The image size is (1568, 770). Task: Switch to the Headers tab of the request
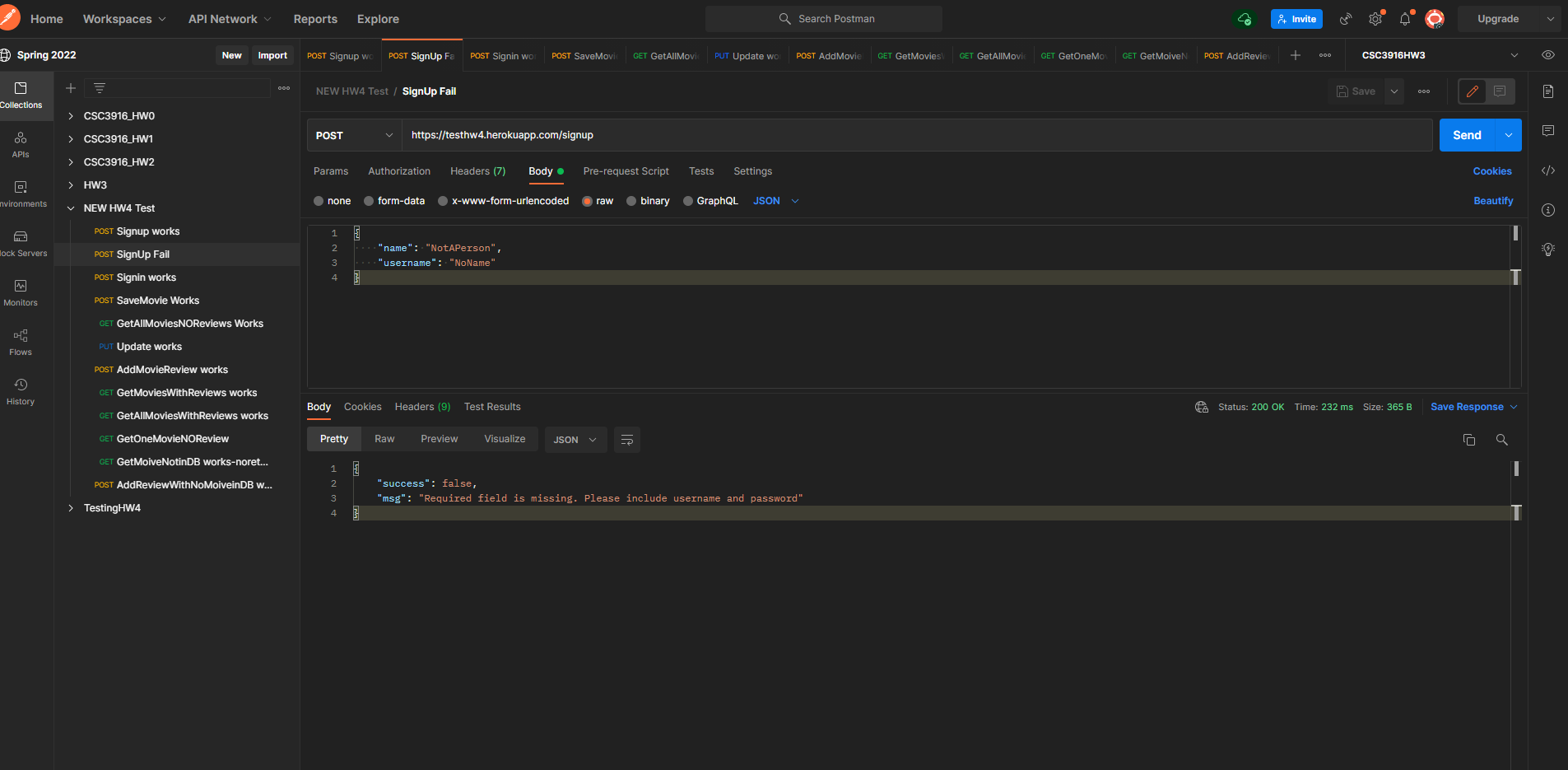[x=477, y=170]
